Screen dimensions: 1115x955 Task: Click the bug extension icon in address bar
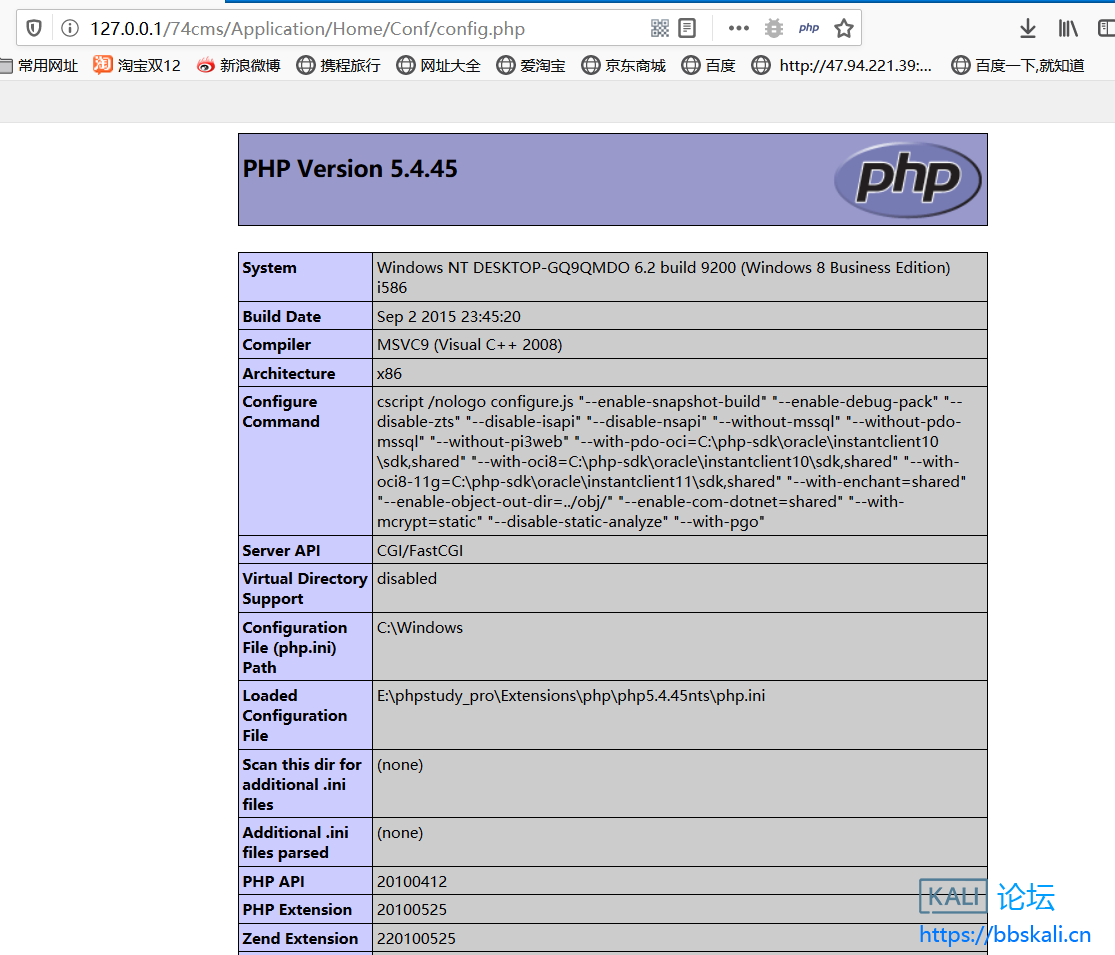point(773,28)
